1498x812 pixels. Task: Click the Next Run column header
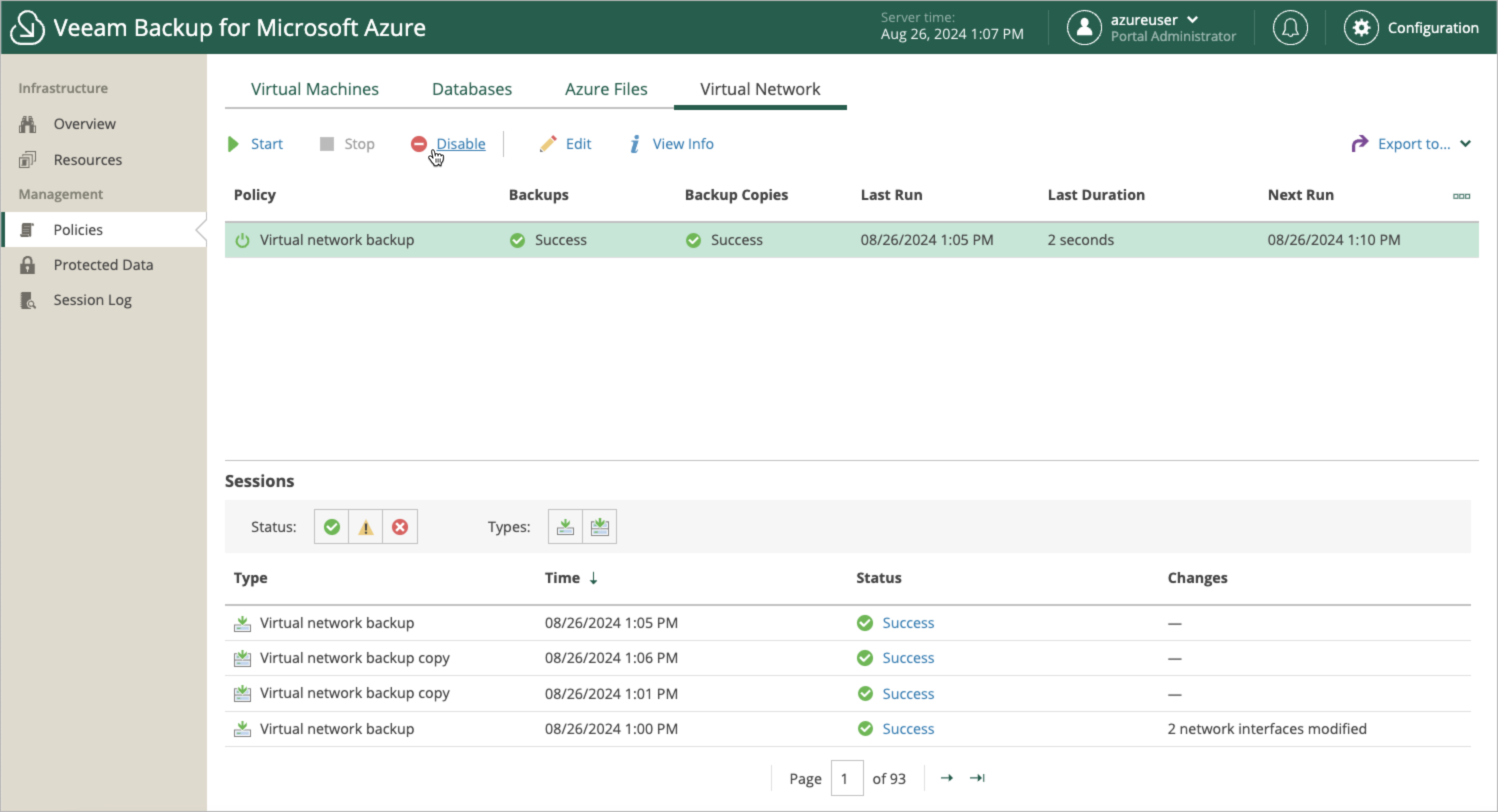click(1300, 195)
